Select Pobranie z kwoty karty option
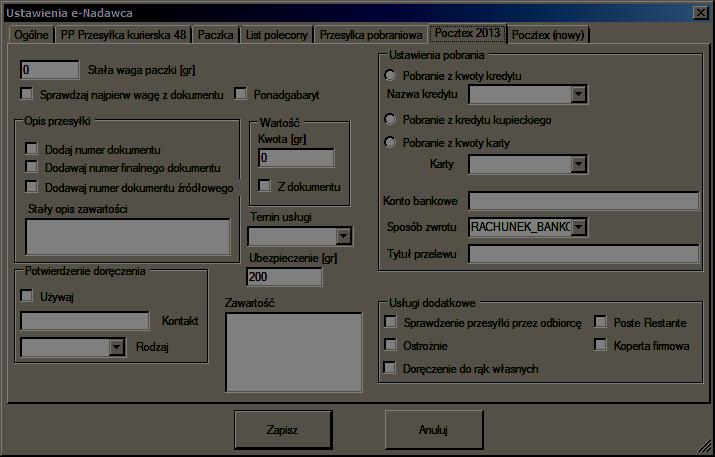This screenshot has height=457, width=715. (x=390, y=142)
